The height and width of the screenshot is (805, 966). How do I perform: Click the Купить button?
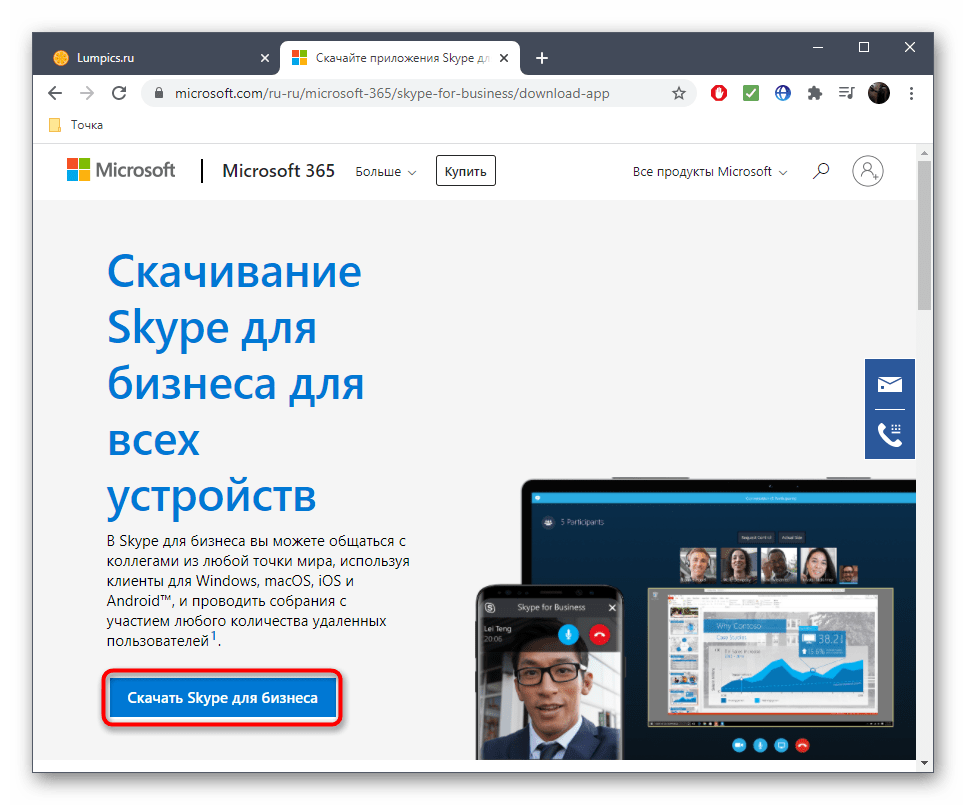coord(466,171)
